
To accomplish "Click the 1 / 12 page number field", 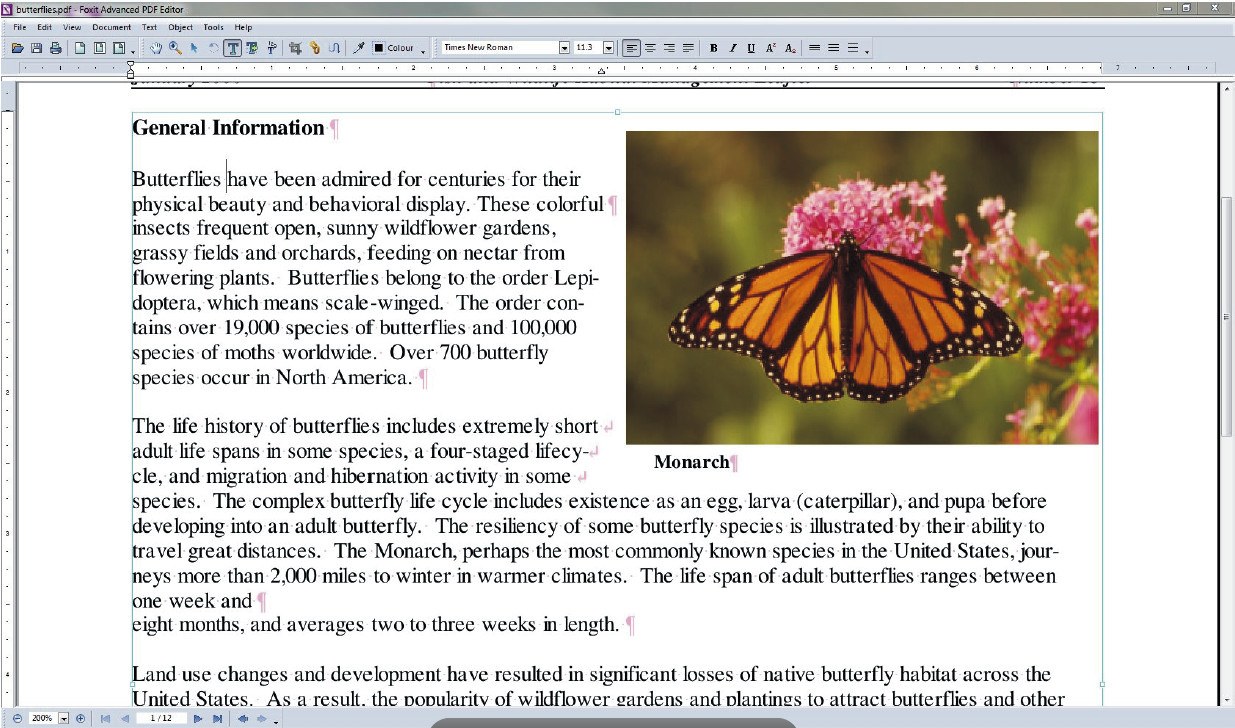I will [161, 718].
